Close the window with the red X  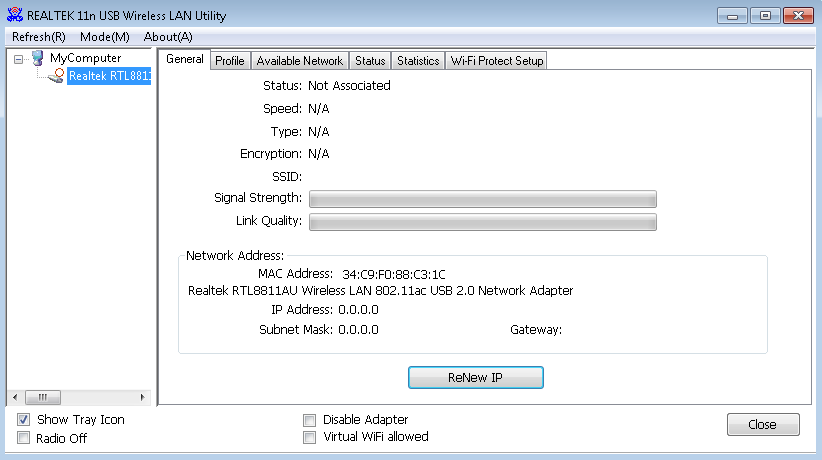(798, 16)
